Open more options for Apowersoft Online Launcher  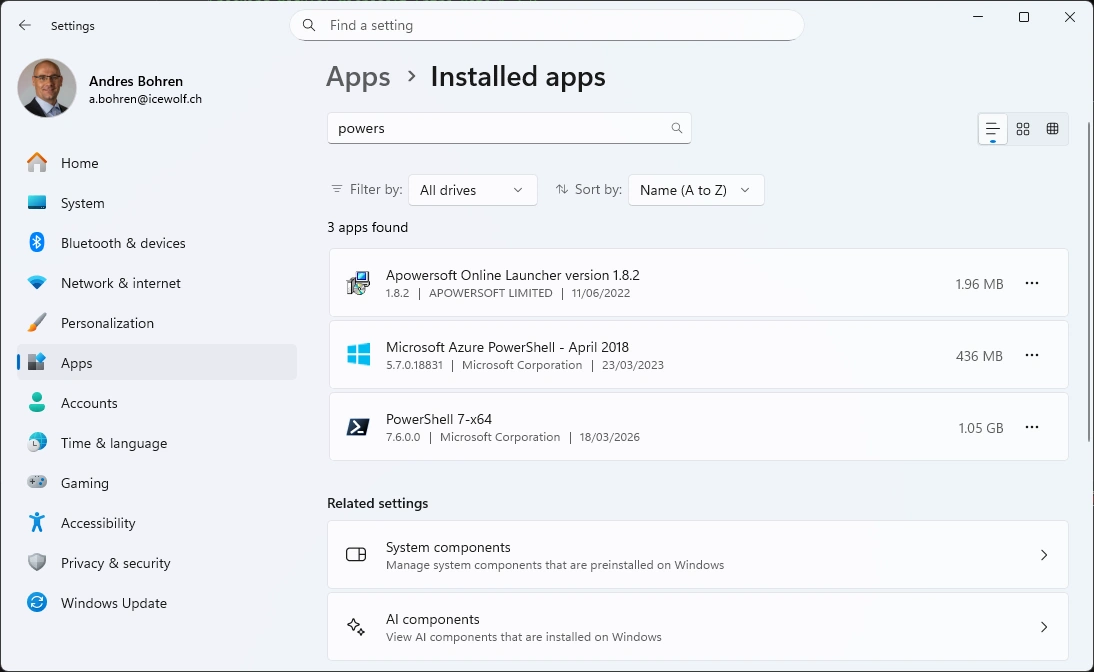click(x=1032, y=283)
